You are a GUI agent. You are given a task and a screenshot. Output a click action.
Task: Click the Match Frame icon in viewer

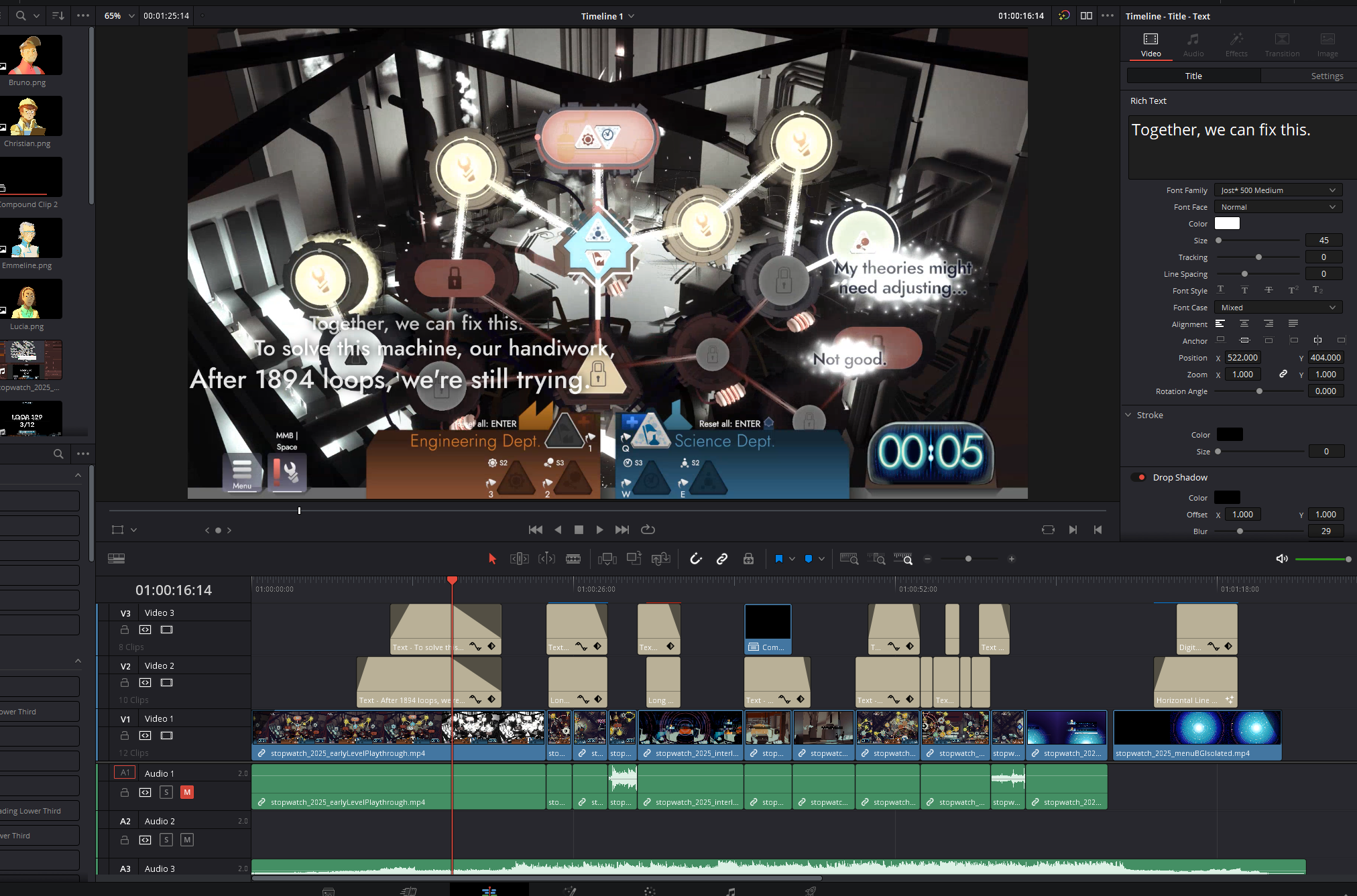(1048, 529)
